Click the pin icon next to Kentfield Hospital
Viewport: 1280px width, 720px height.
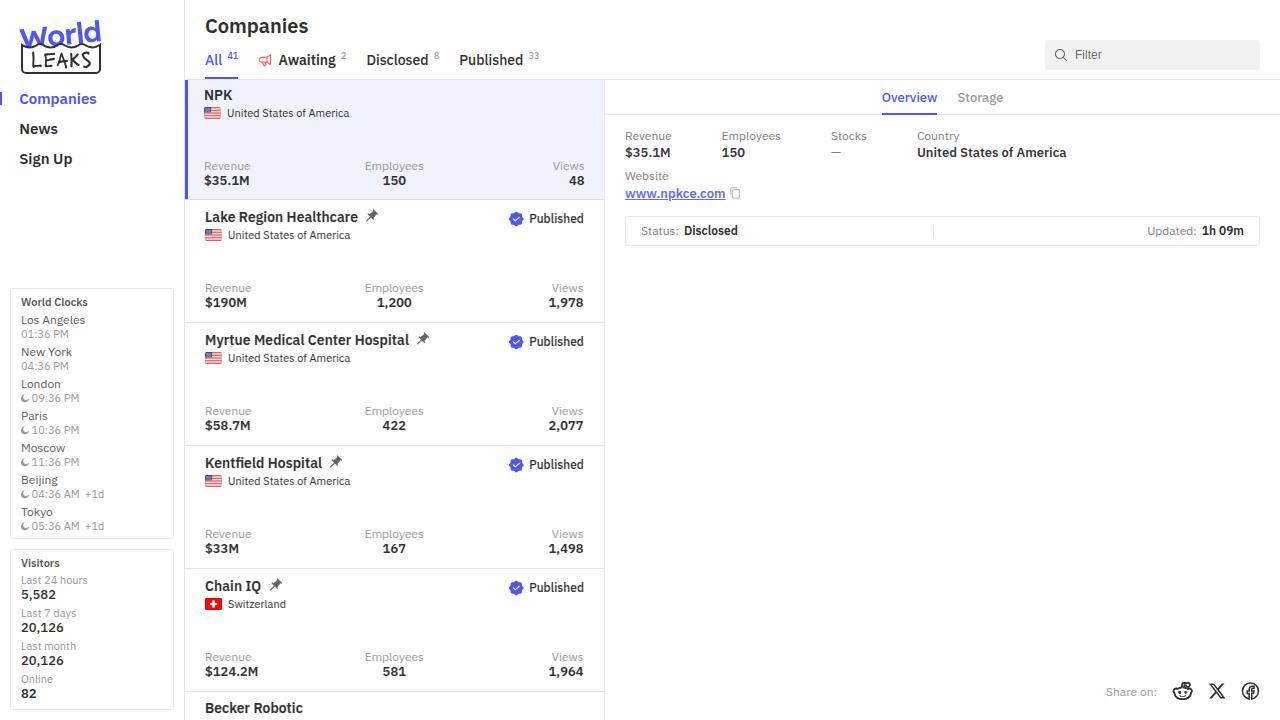click(x=336, y=462)
